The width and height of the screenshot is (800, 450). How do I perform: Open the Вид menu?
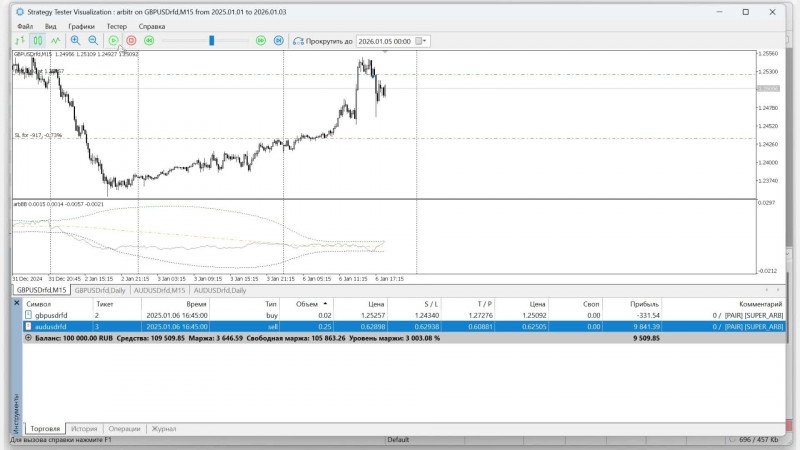point(51,26)
